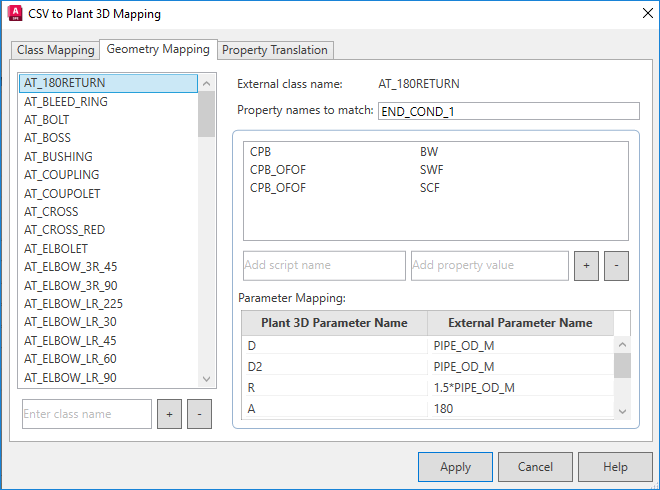Edit the 1.5*PIPE_OD_M value
Viewport: 660px width, 490px height.
point(521,388)
